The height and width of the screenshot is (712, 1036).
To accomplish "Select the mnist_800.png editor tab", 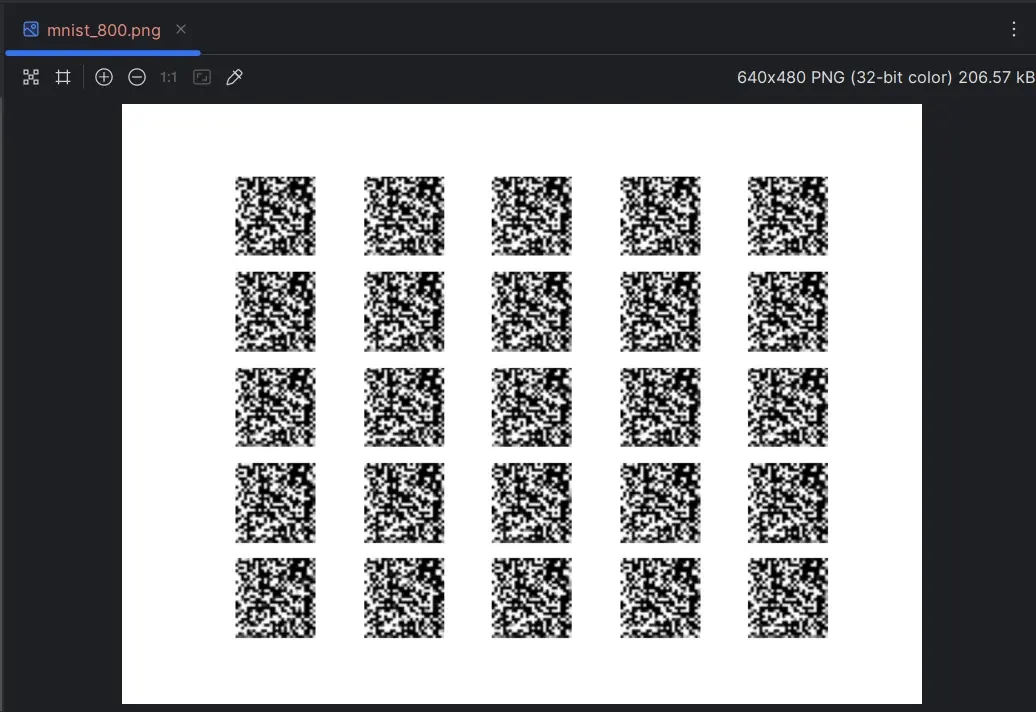I will 103,30.
